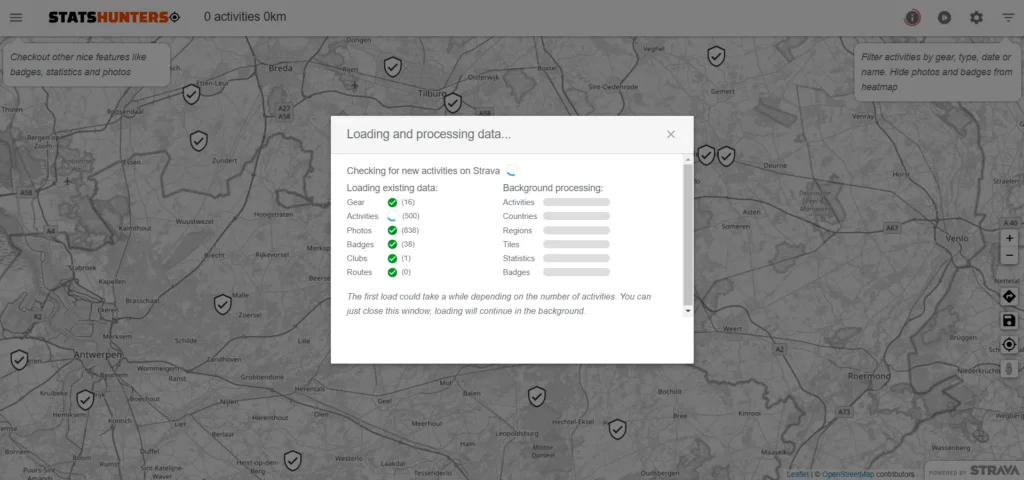Open the OpenStreetMap attribution link

tap(847, 473)
